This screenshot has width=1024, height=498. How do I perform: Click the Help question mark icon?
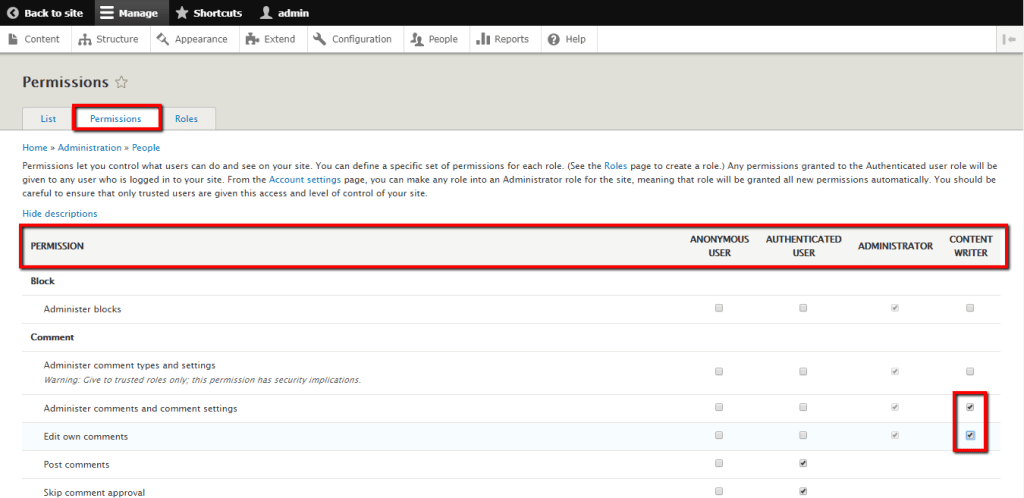tap(554, 39)
